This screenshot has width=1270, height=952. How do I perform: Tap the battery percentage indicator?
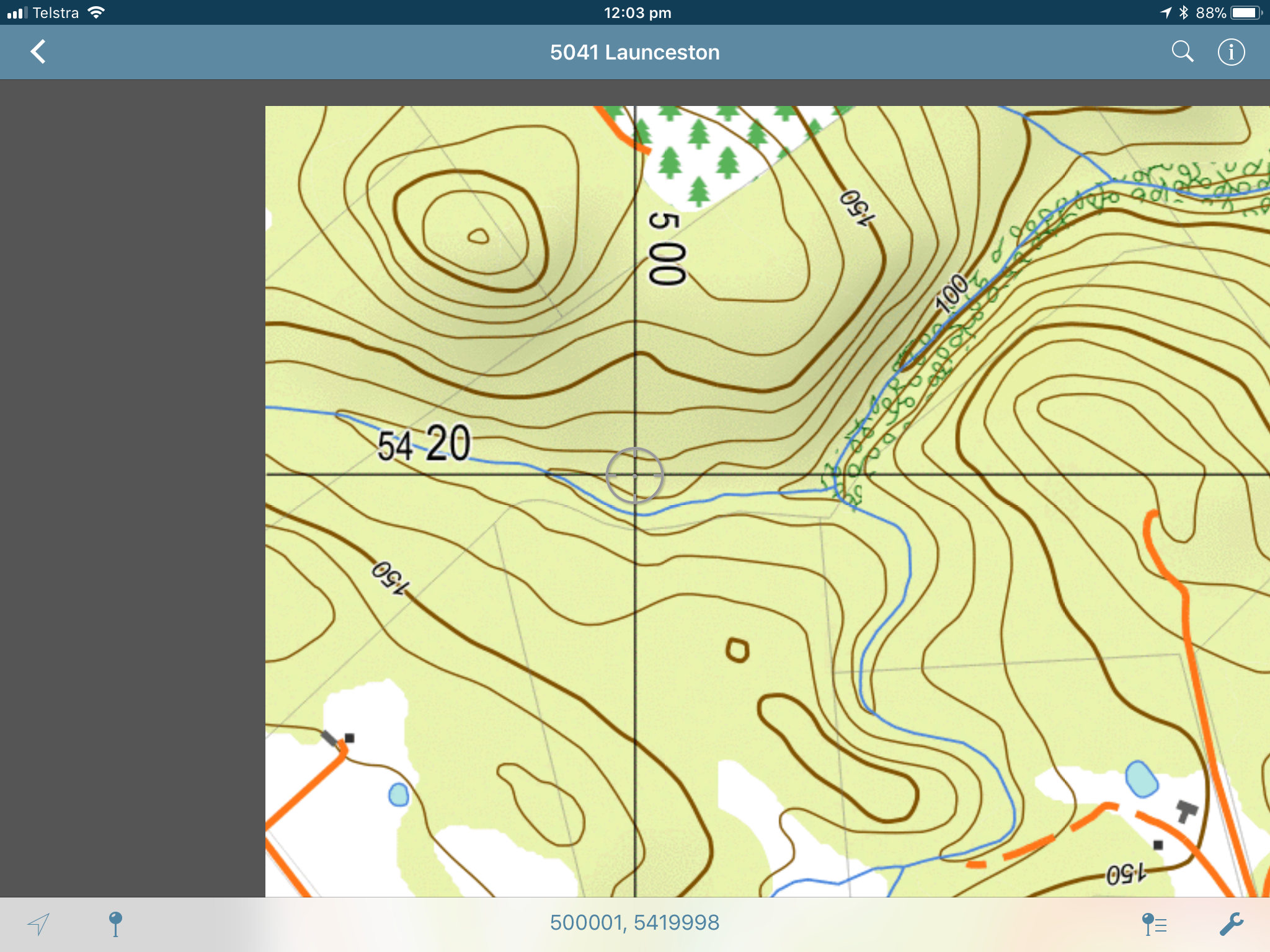pos(1210,12)
